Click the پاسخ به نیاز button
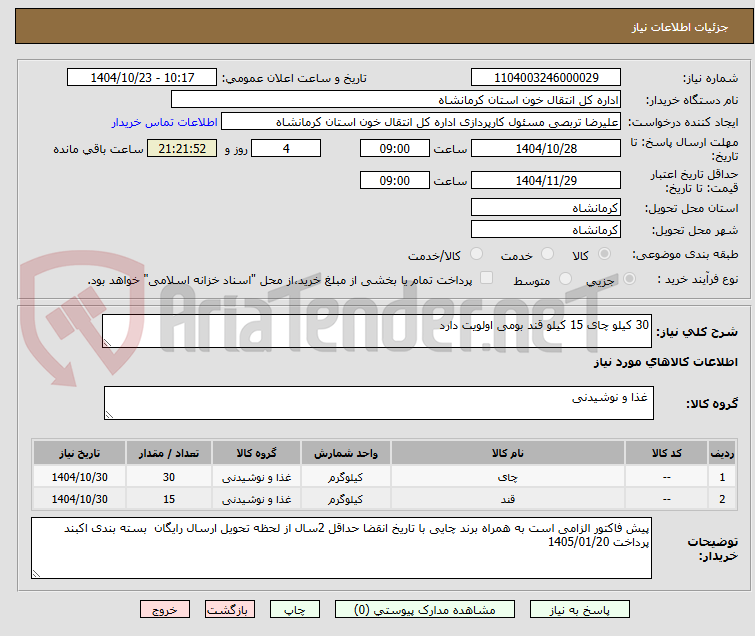The width and height of the screenshot is (755, 636). (x=579, y=610)
